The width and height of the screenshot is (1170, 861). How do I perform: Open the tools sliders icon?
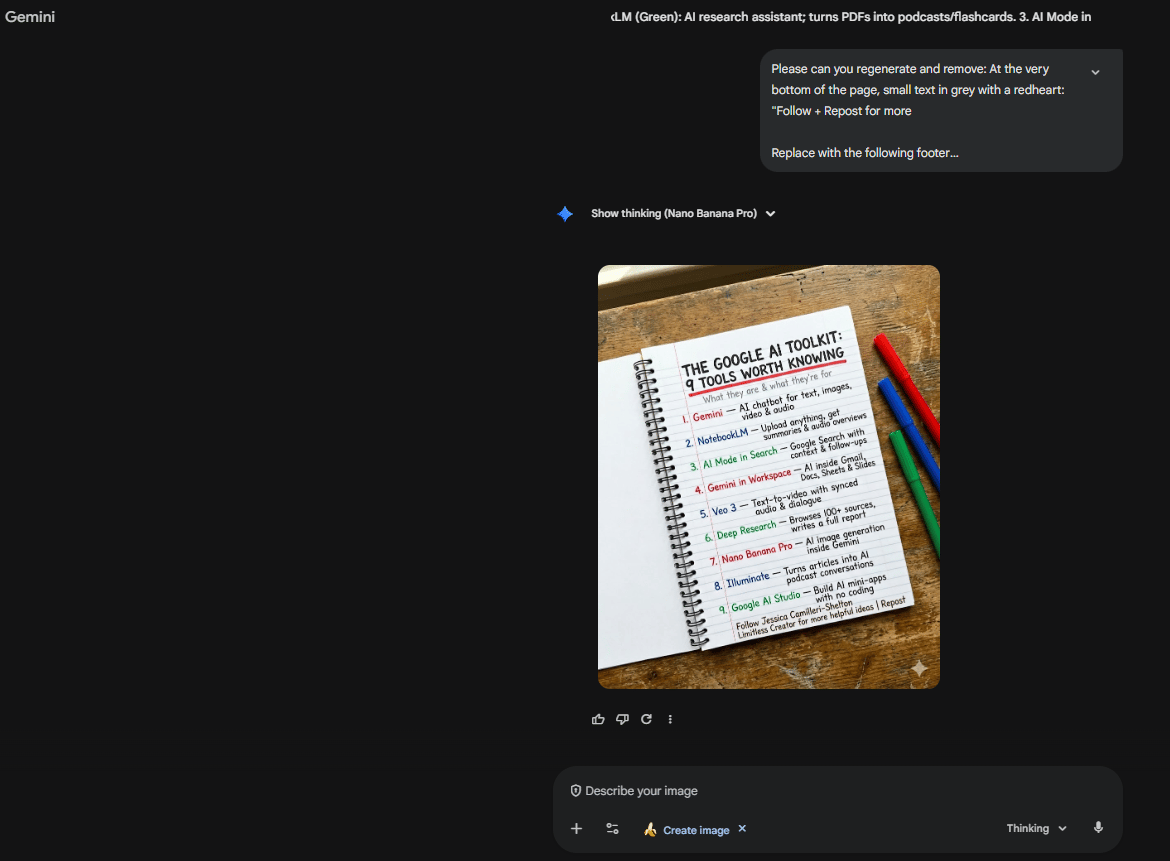click(612, 829)
